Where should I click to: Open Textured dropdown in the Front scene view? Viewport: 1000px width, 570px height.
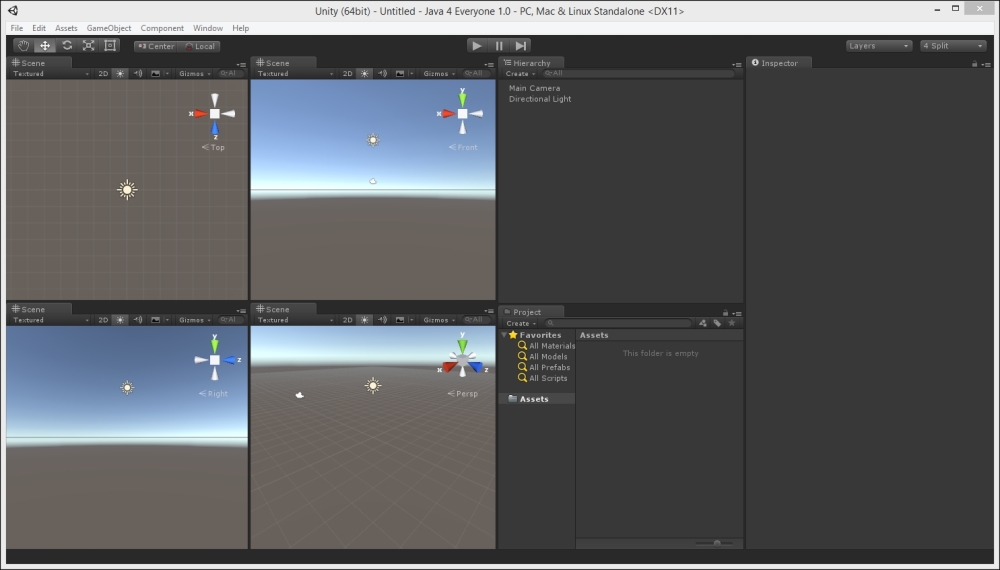click(295, 74)
